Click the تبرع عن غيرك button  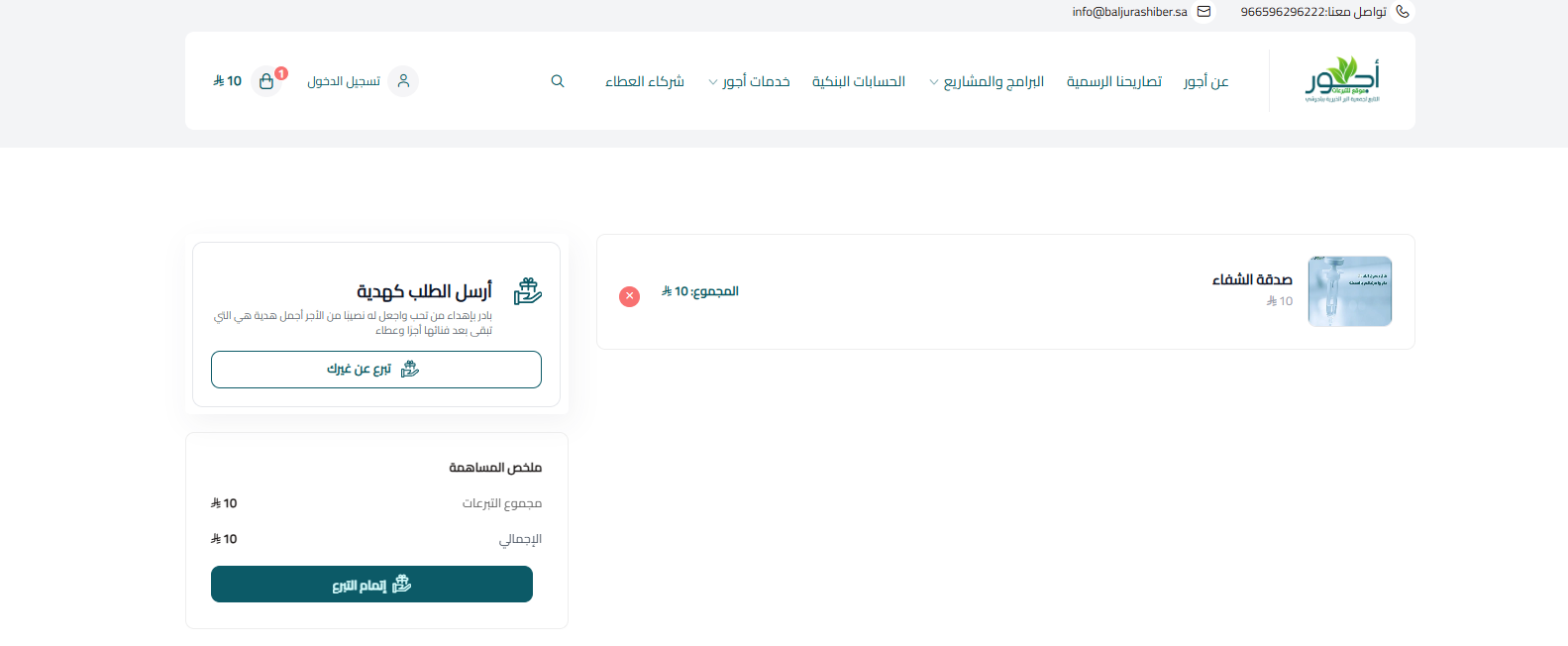coord(376,370)
